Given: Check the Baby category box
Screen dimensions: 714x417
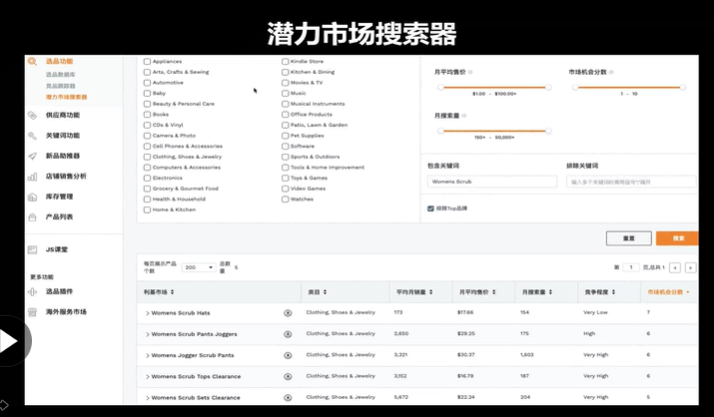Looking at the screenshot, I should (147, 93).
